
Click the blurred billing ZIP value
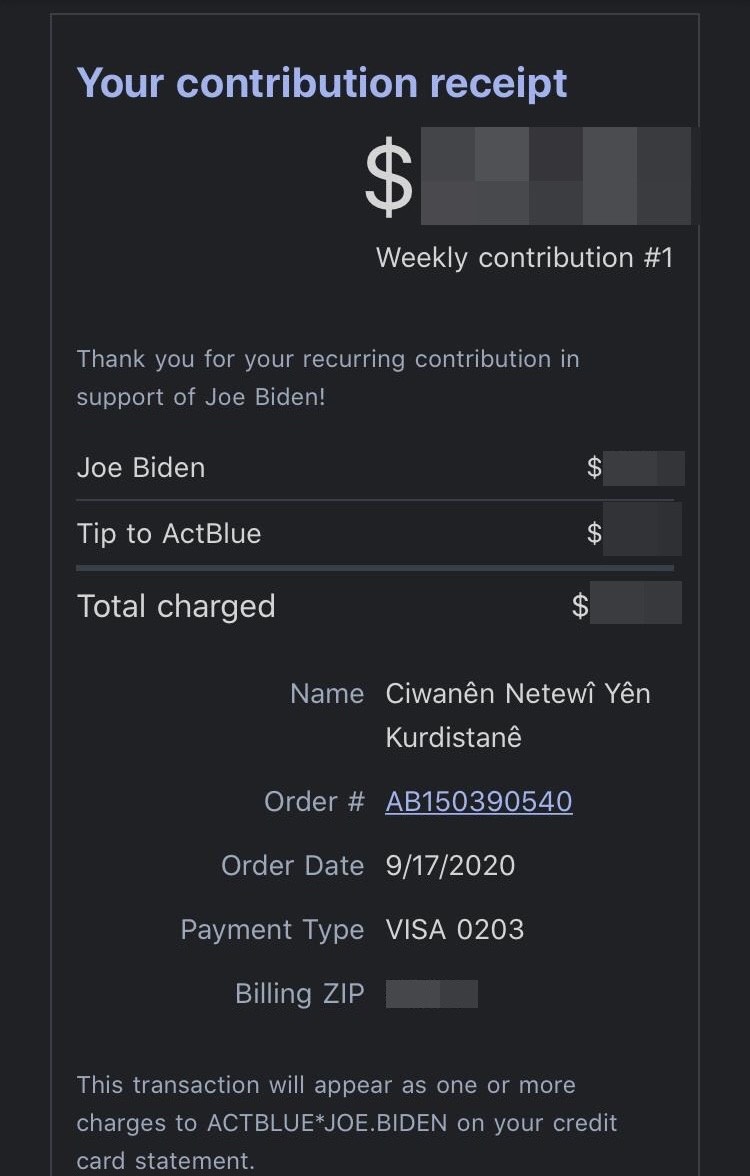(432, 994)
